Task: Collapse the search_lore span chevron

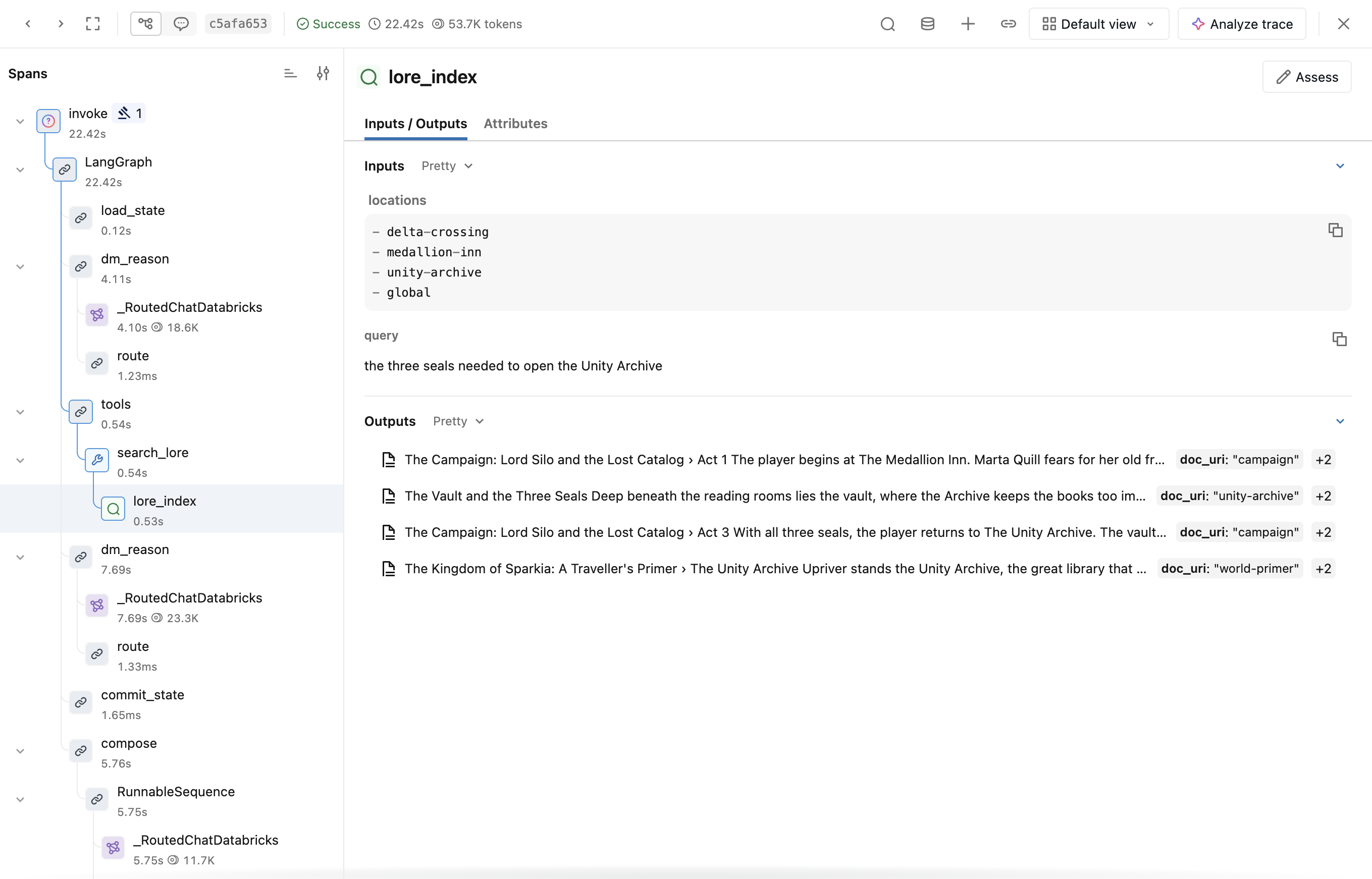Action: tap(20, 461)
